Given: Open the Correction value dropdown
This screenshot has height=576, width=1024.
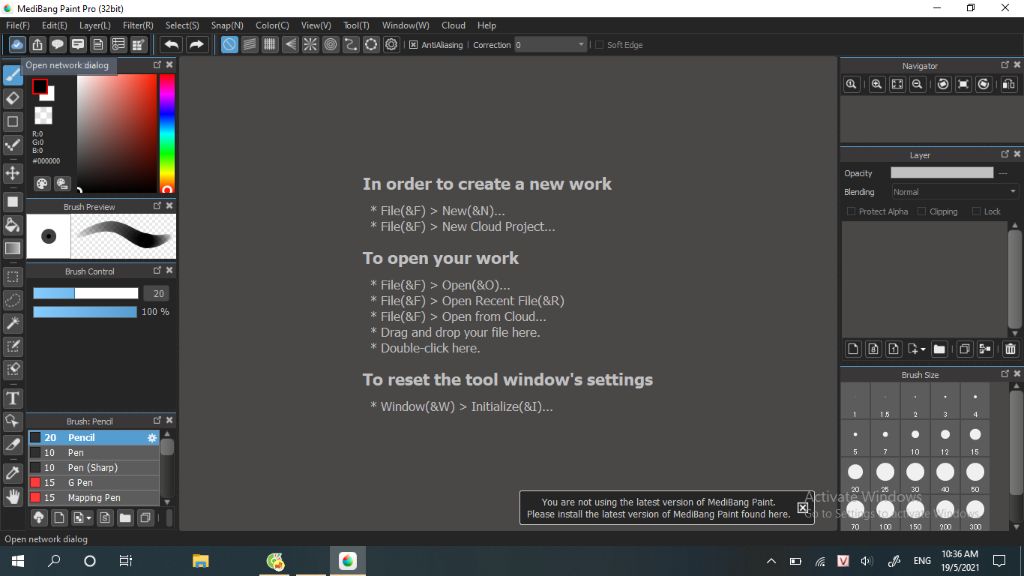Looking at the screenshot, I should pos(581,45).
